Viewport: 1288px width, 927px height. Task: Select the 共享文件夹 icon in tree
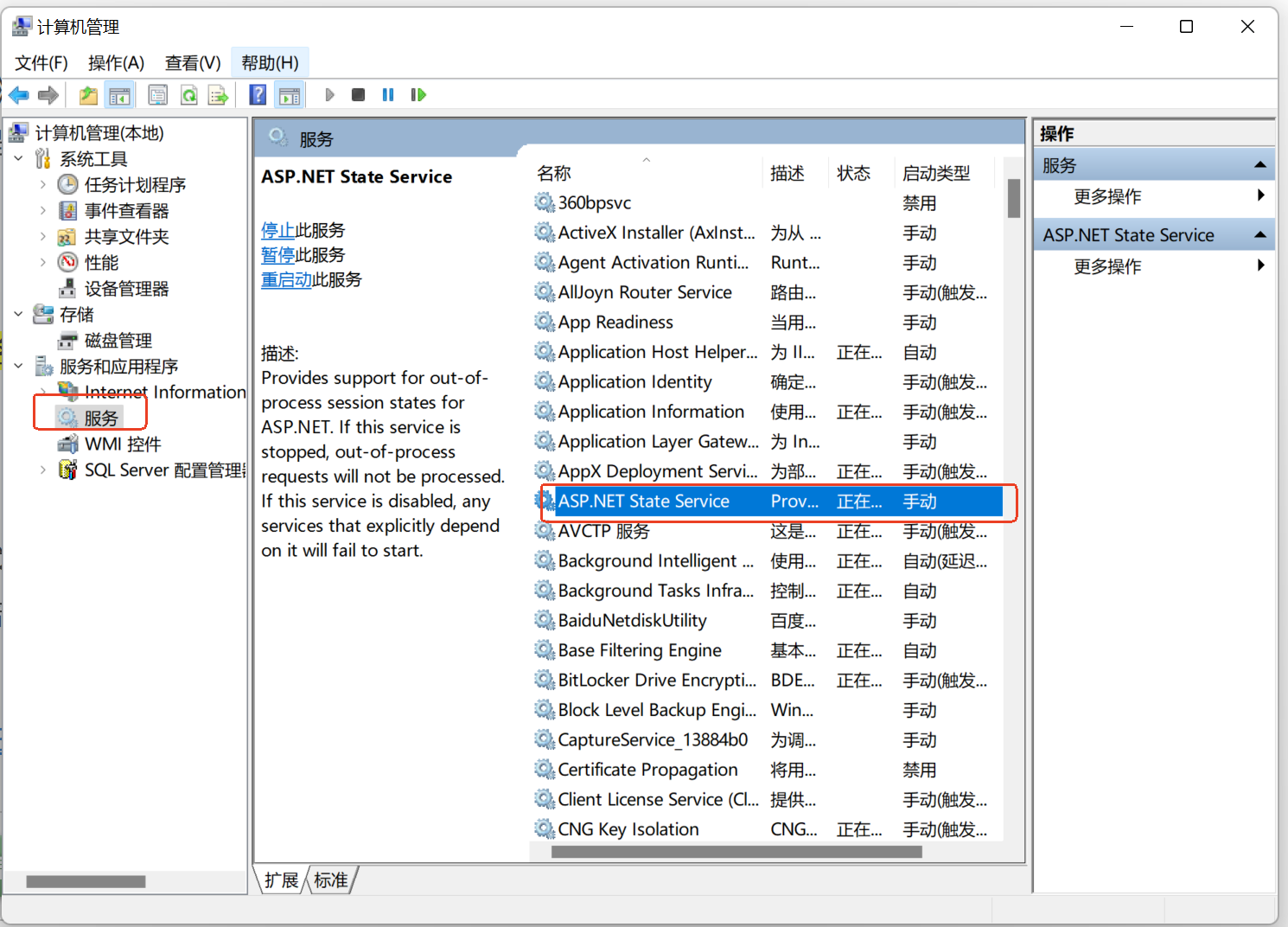point(67,236)
